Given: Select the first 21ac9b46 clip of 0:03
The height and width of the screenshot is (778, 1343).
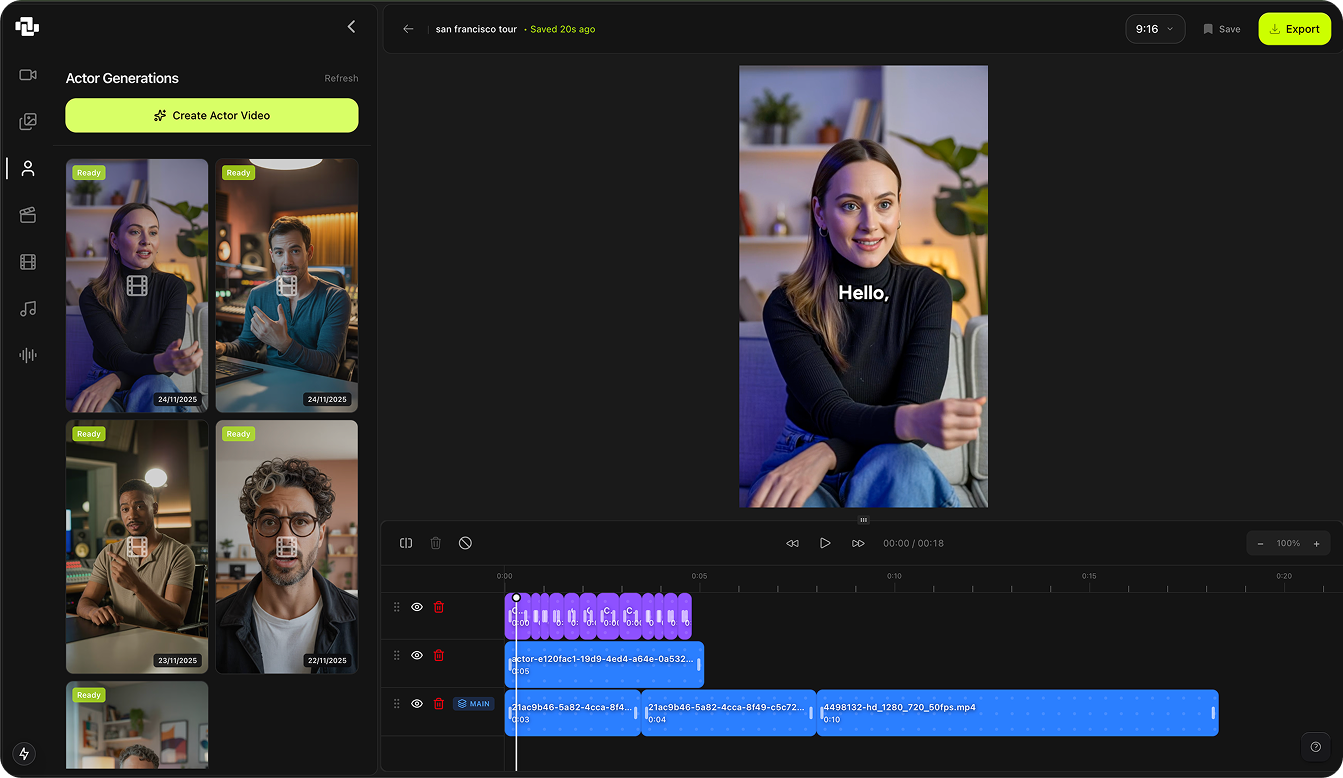Looking at the screenshot, I should (x=572, y=712).
